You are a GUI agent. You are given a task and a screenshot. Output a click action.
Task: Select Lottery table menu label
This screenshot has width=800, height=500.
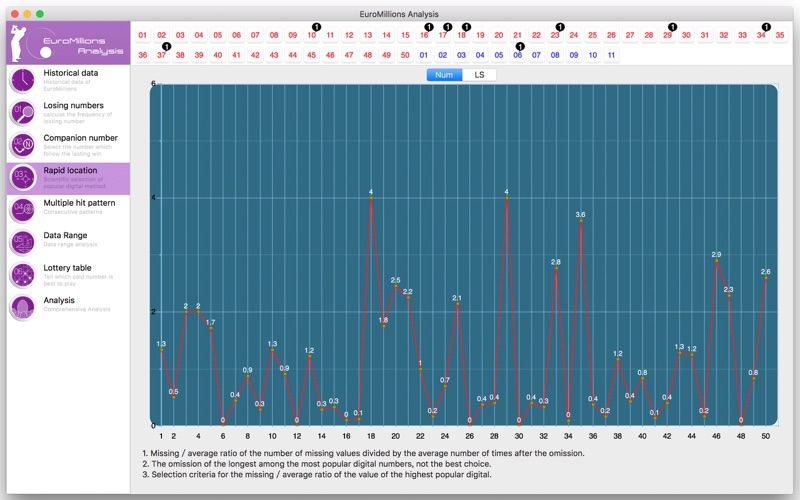coord(67,268)
